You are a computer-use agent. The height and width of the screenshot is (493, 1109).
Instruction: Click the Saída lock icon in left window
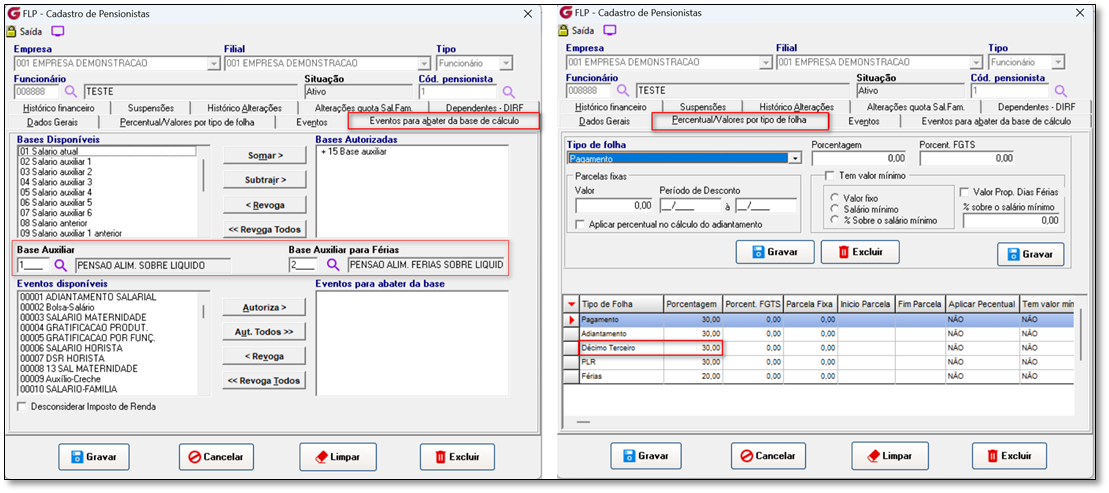click(x=11, y=31)
